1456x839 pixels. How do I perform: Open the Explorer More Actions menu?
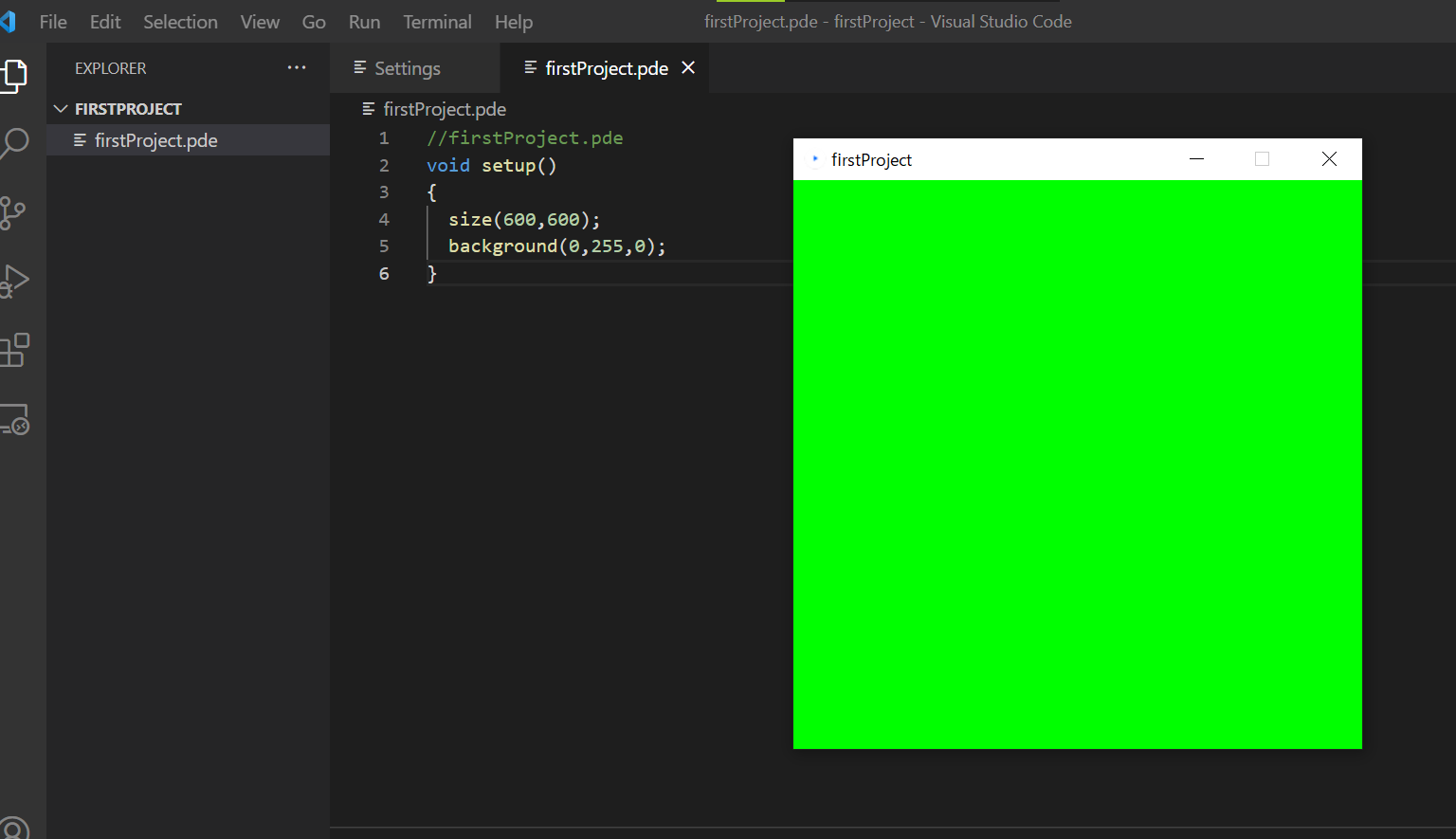pyautogui.click(x=297, y=67)
